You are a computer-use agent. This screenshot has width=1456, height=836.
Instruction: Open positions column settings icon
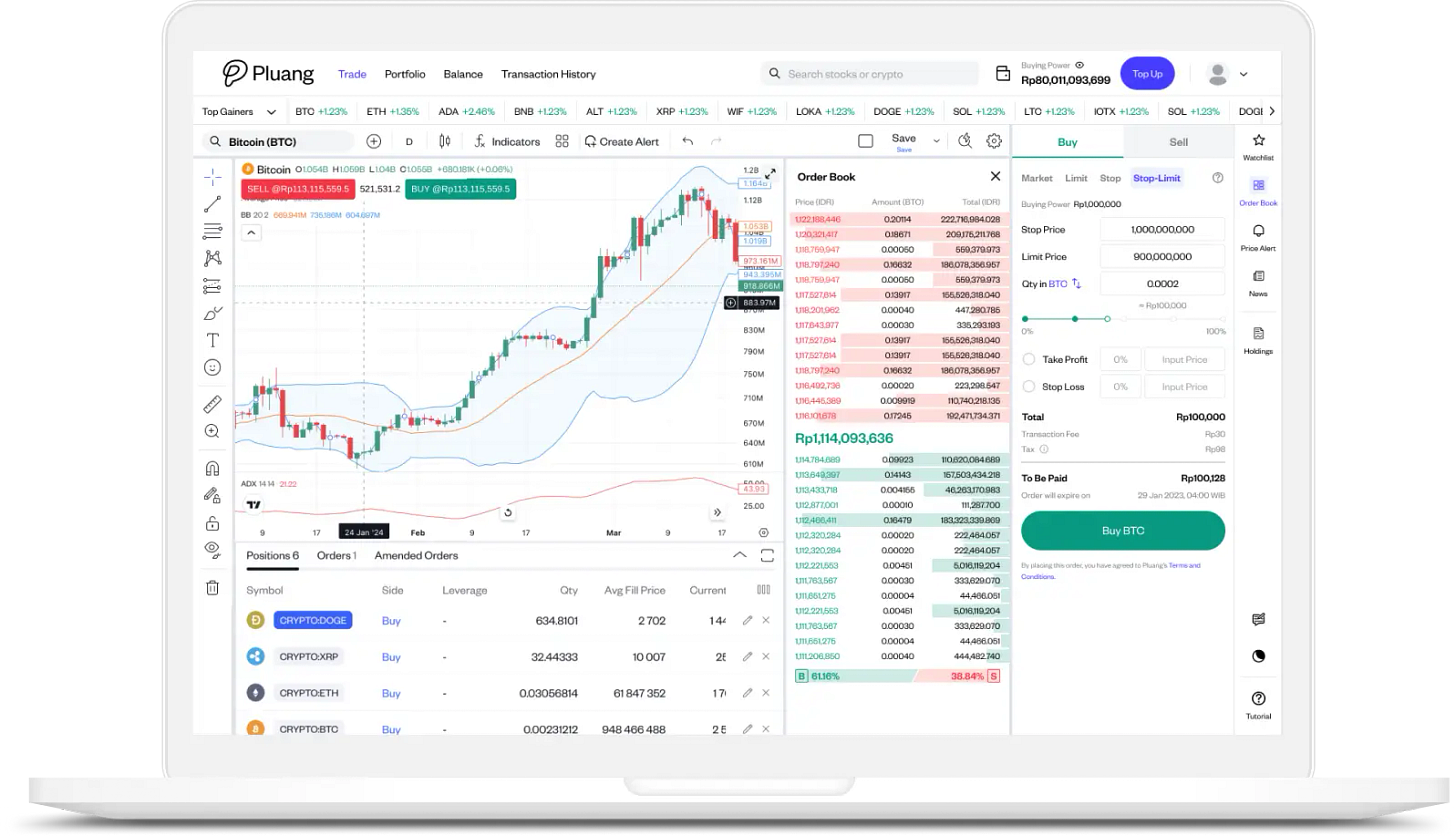764,590
